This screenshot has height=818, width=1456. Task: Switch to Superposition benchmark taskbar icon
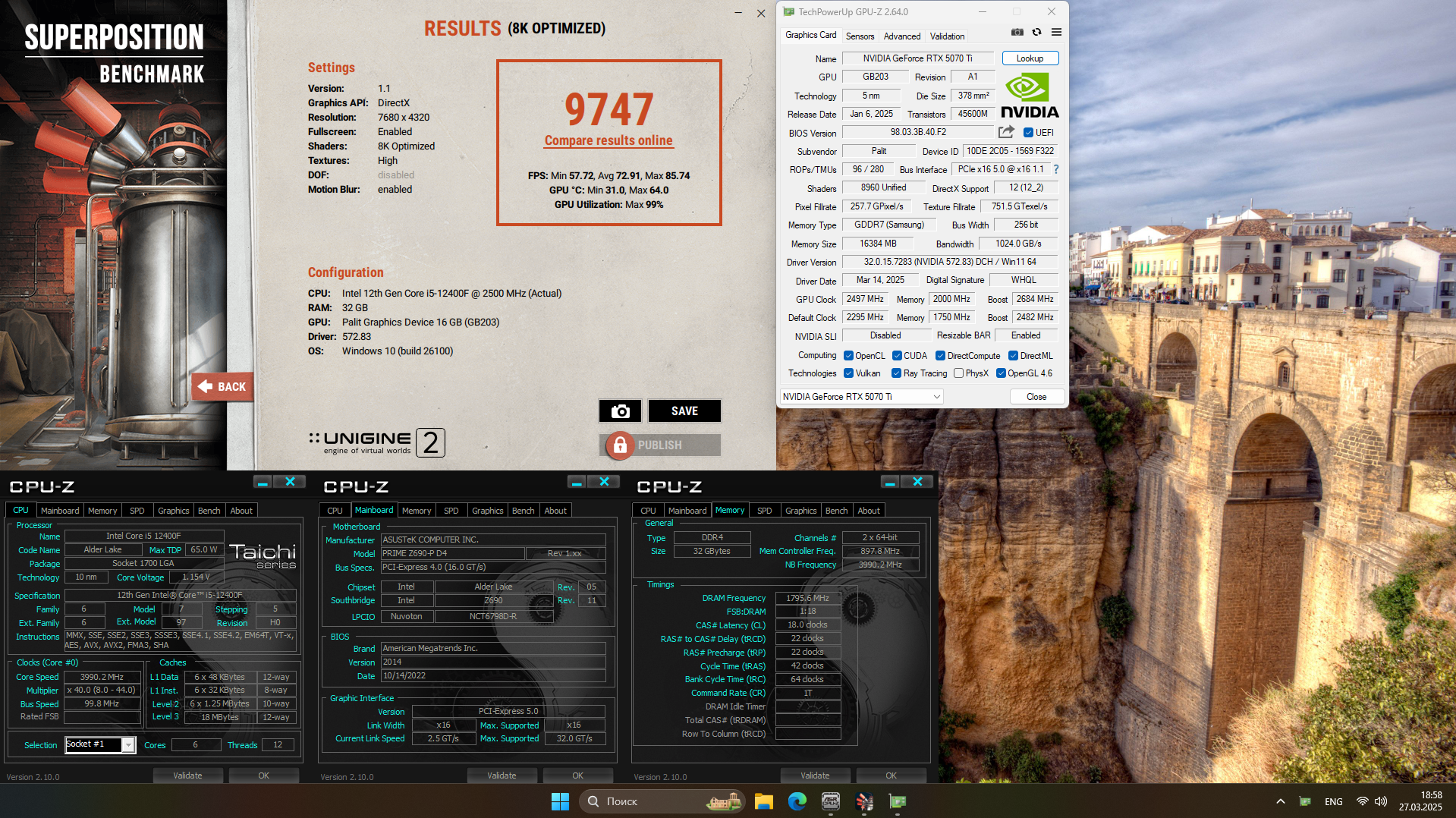point(863,801)
